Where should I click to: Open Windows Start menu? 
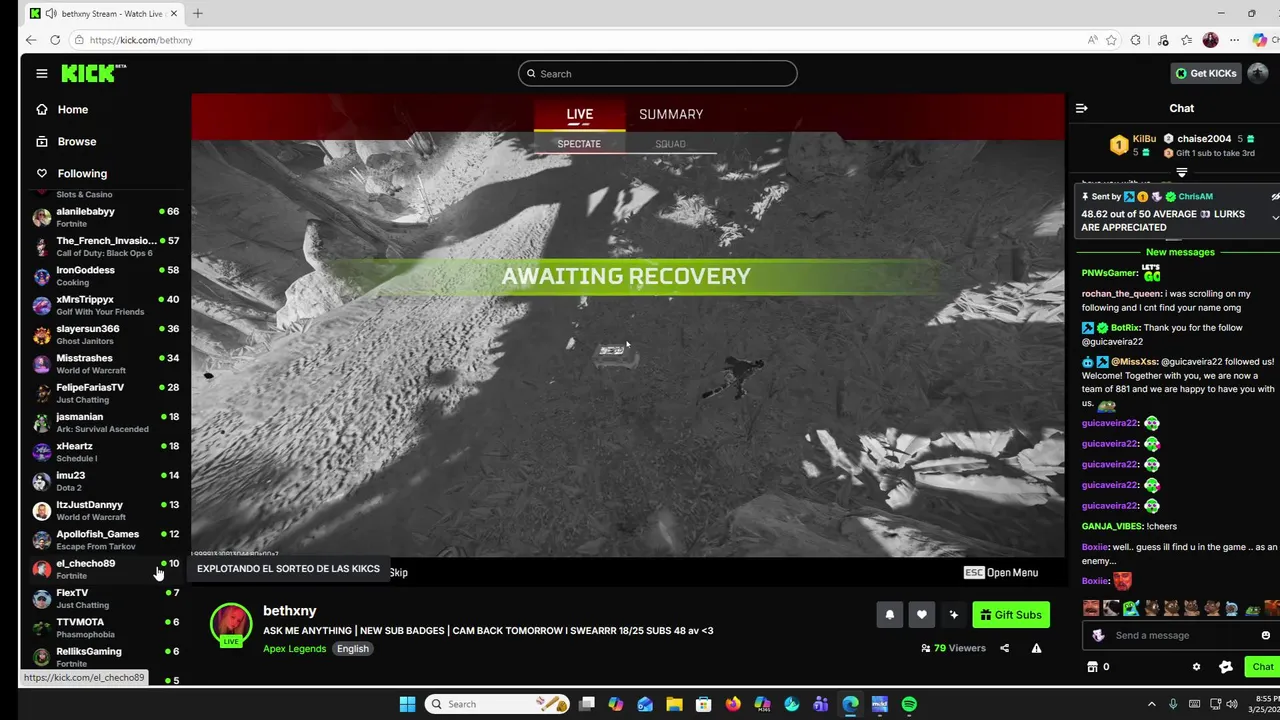pyautogui.click(x=407, y=704)
